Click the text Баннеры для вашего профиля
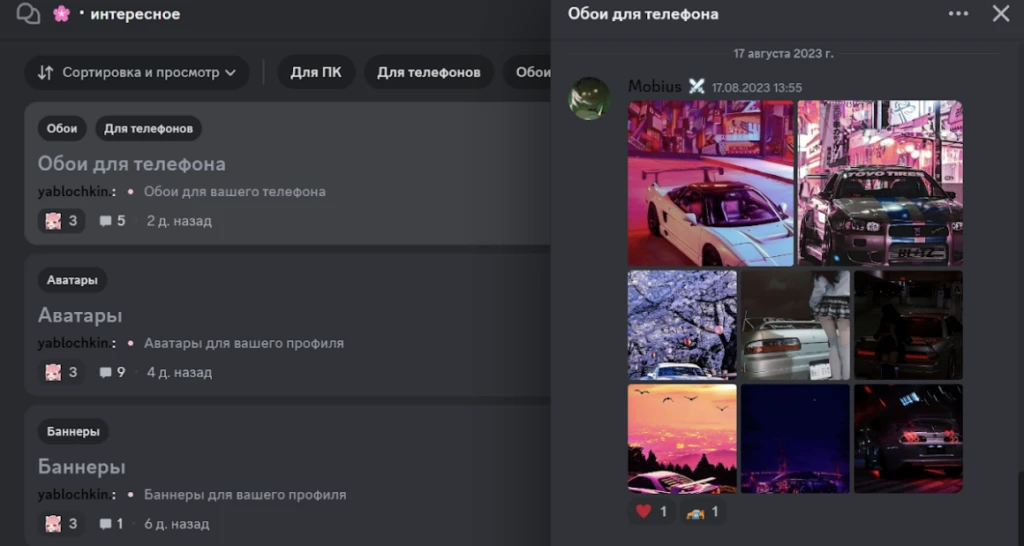The height and width of the screenshot is (546, 1024). coord(245,495)
